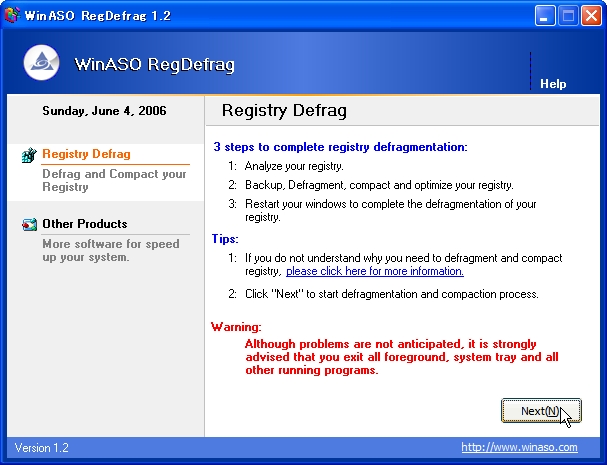The height and width of the screenshot is (465, 607).
Task: Click step 1 'Analyze your registry.'
Action: 294,166
